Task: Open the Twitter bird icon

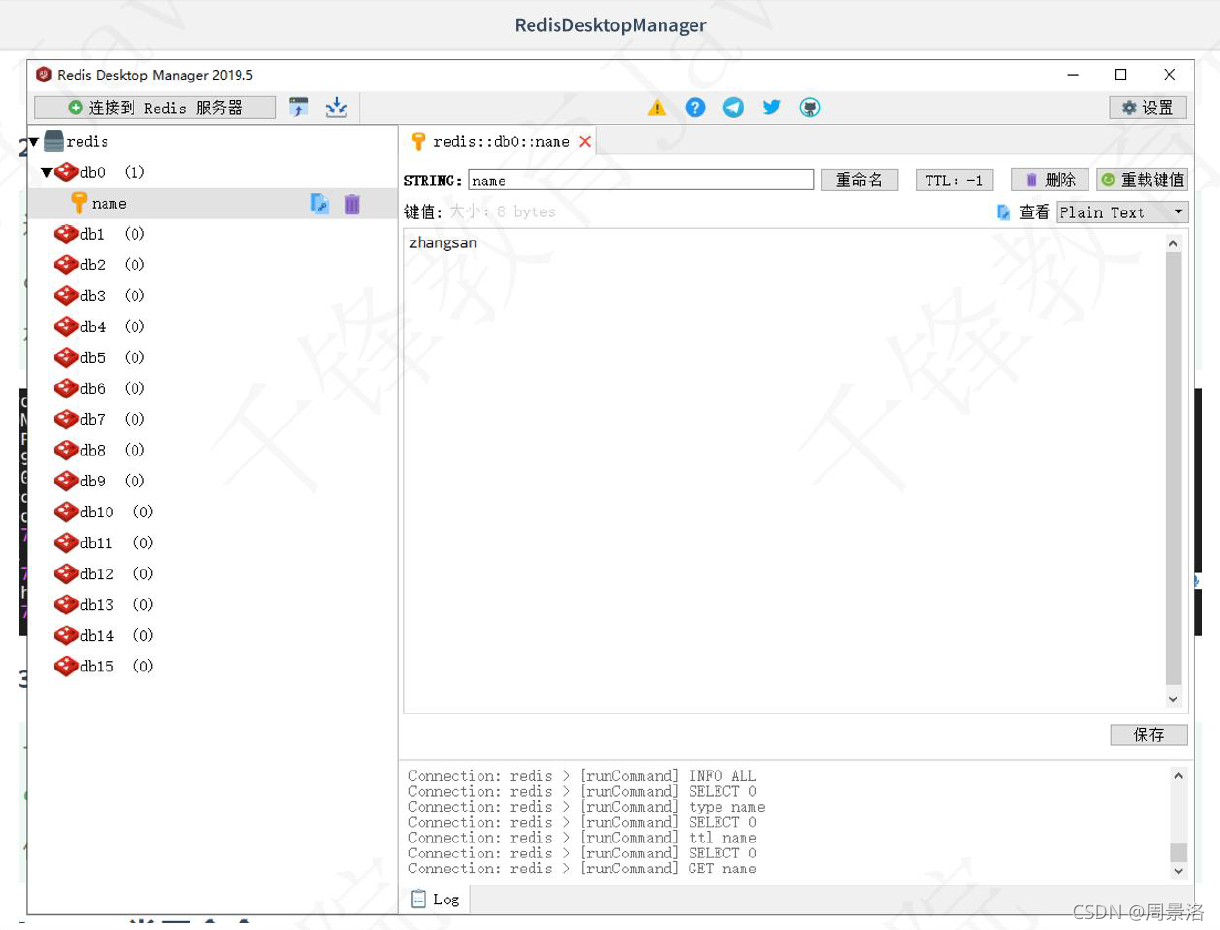Action: tap(771, 107)
